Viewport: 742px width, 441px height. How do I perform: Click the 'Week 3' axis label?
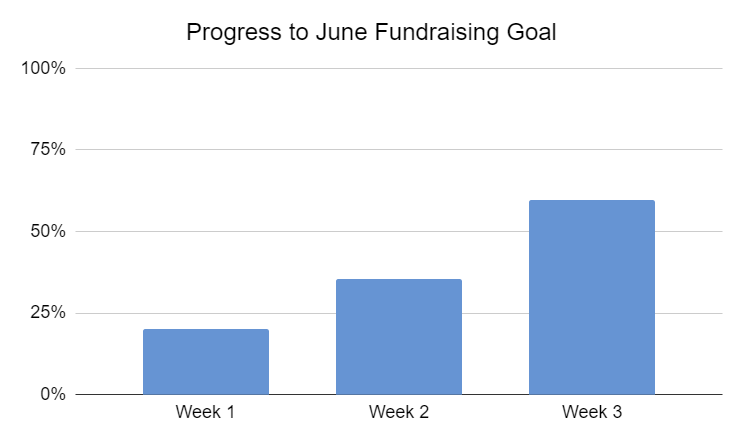[591, 412]
